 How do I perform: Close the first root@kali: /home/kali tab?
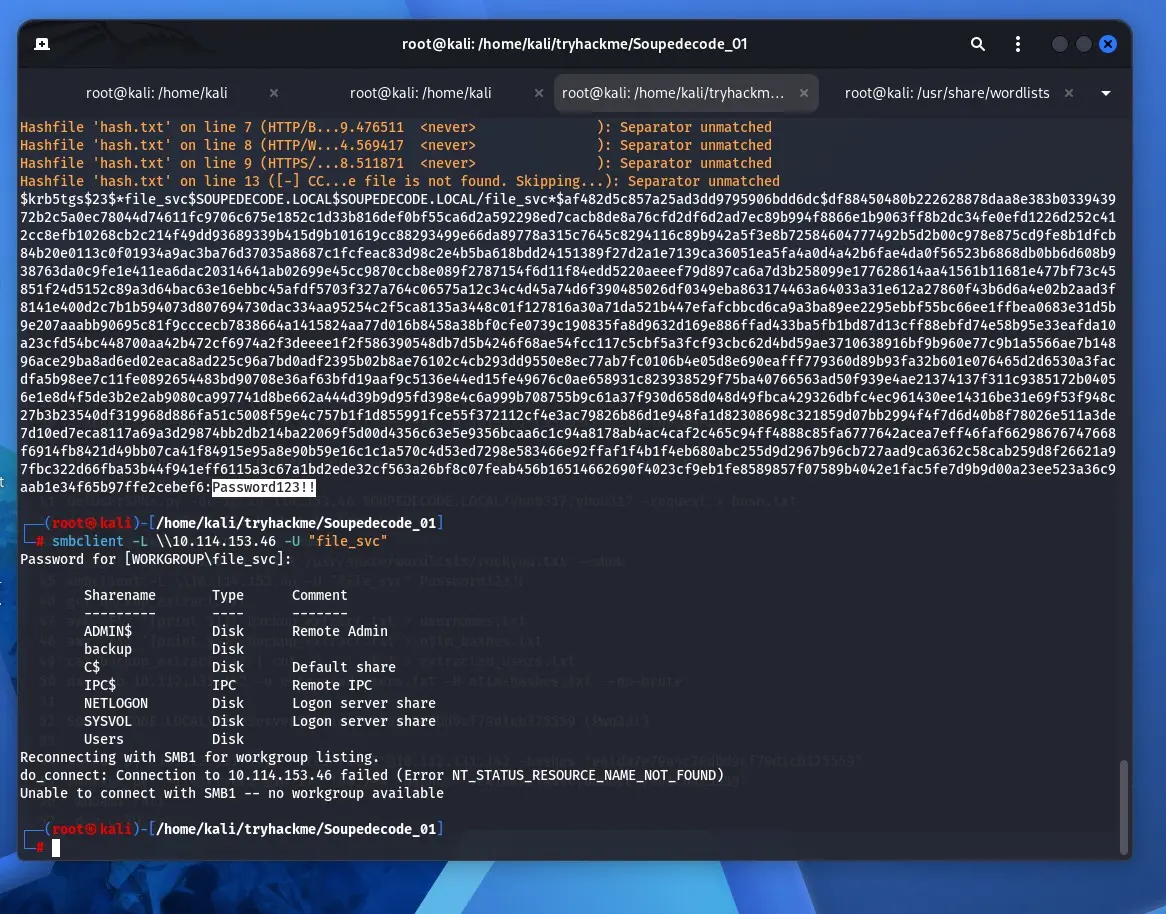(274, 93)
